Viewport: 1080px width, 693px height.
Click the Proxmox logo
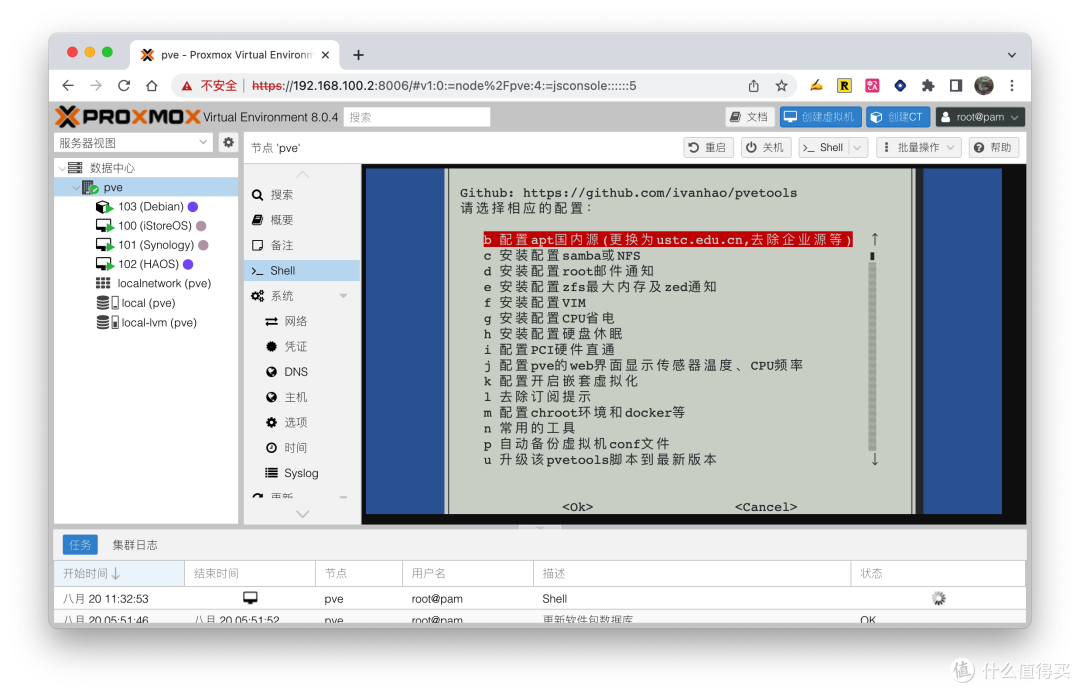tap(128, 117)
